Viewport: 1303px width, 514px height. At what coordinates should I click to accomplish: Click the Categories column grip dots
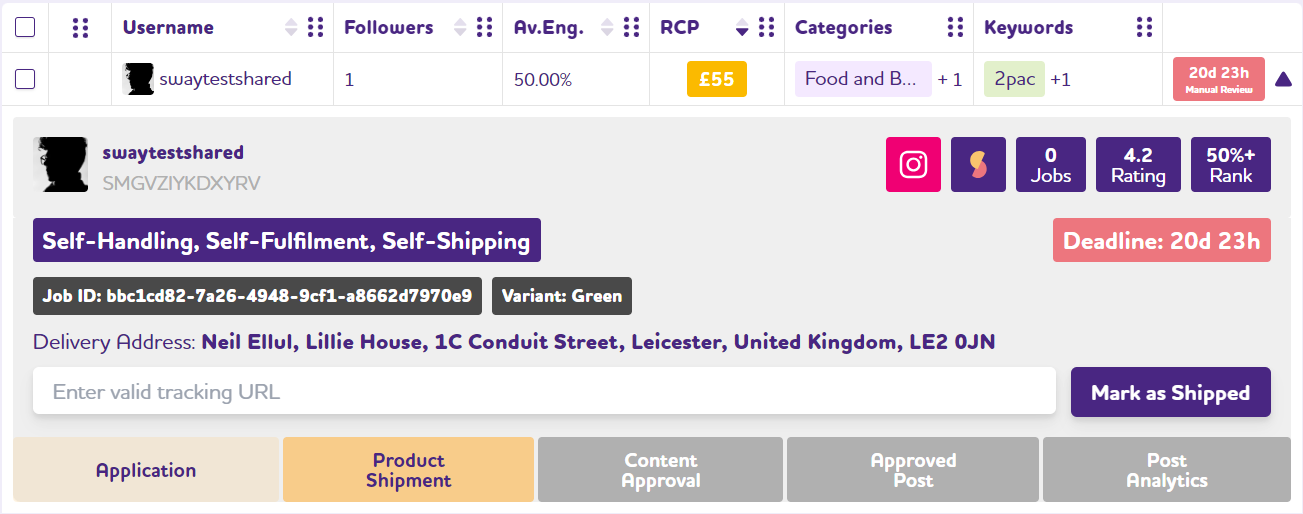click(956, 27)
